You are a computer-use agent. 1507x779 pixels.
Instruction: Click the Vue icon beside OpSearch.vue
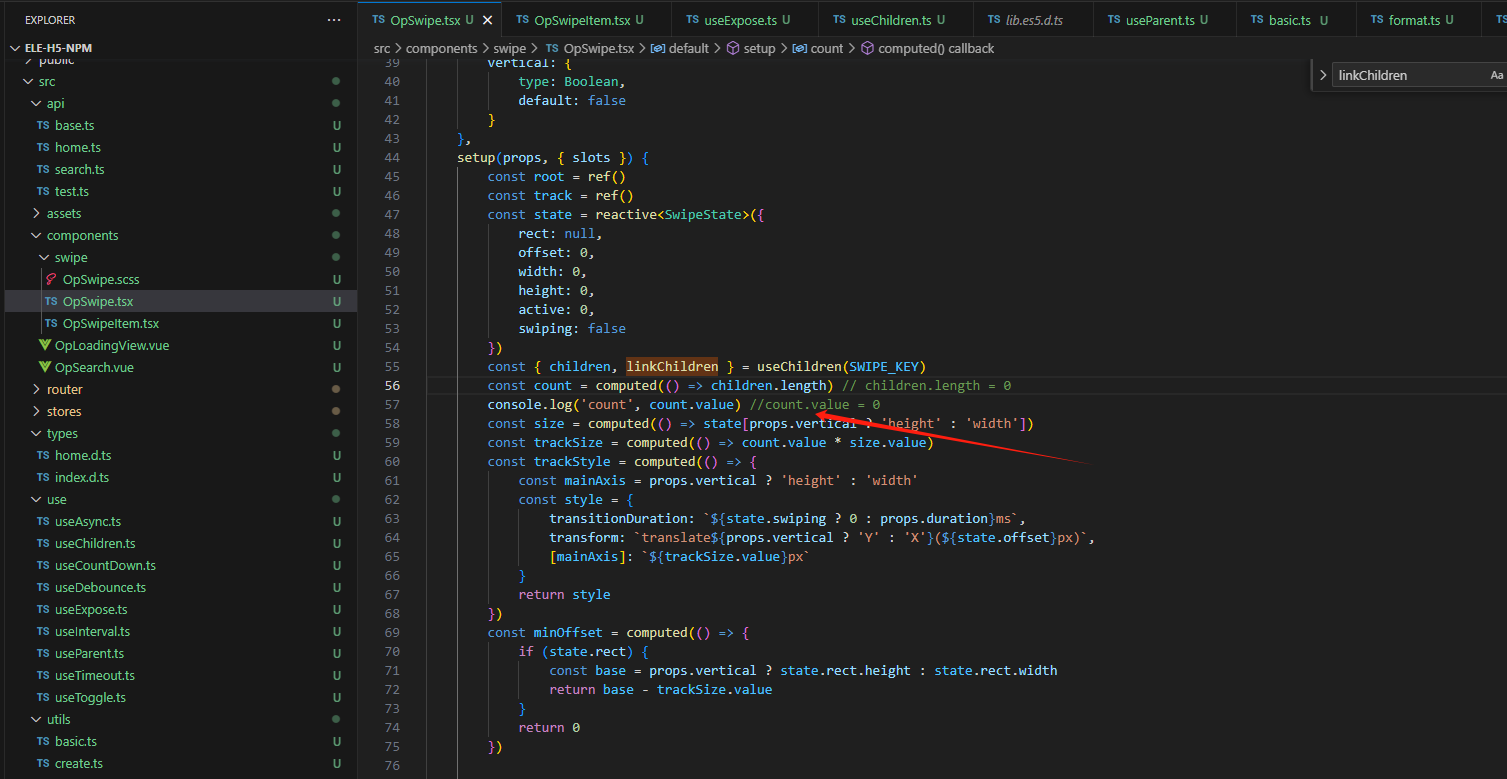coord(45,368)
